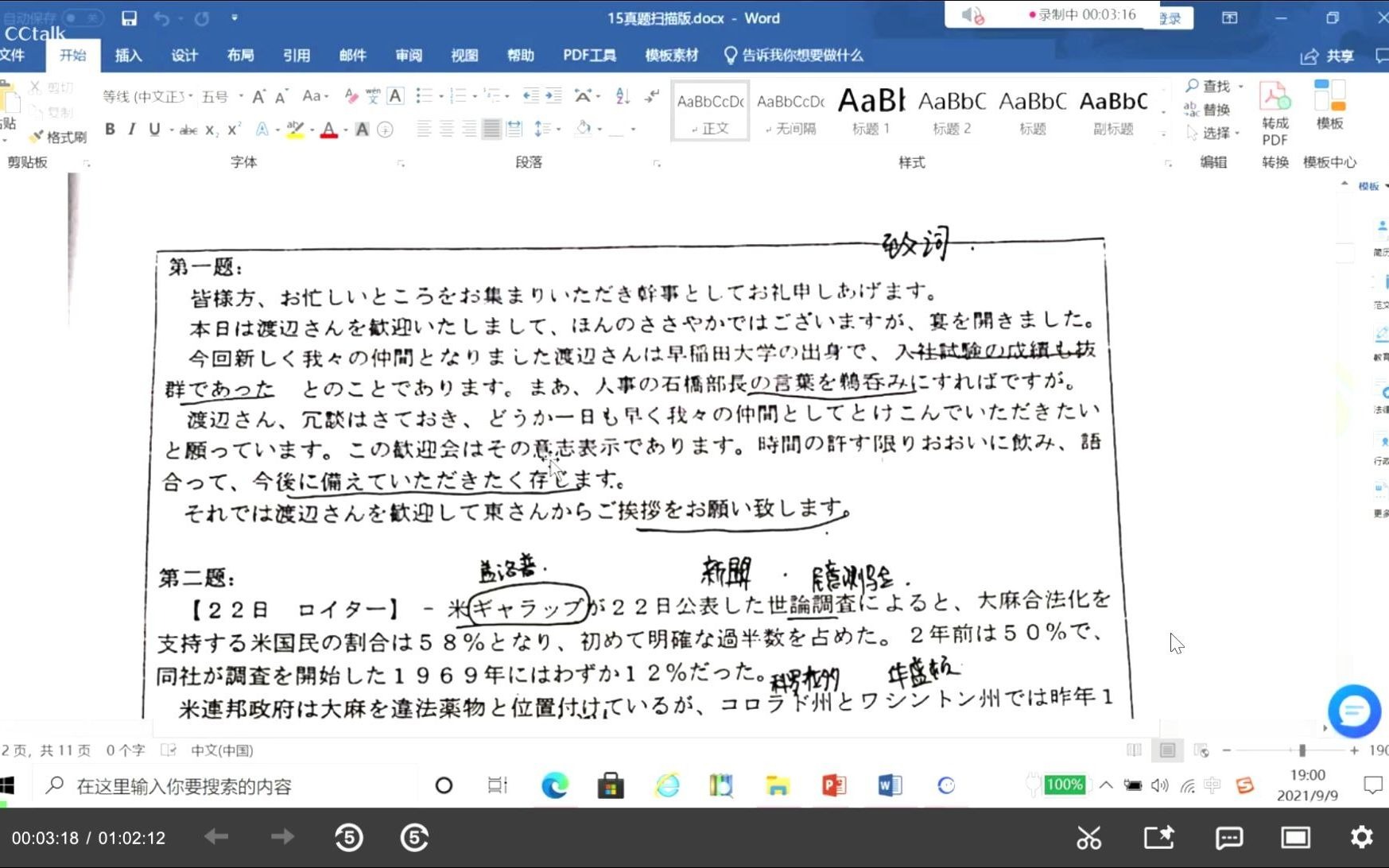1389x868 pixels.
Task: Open the Change Case Aa dropdown
Action: coord(316,96)
